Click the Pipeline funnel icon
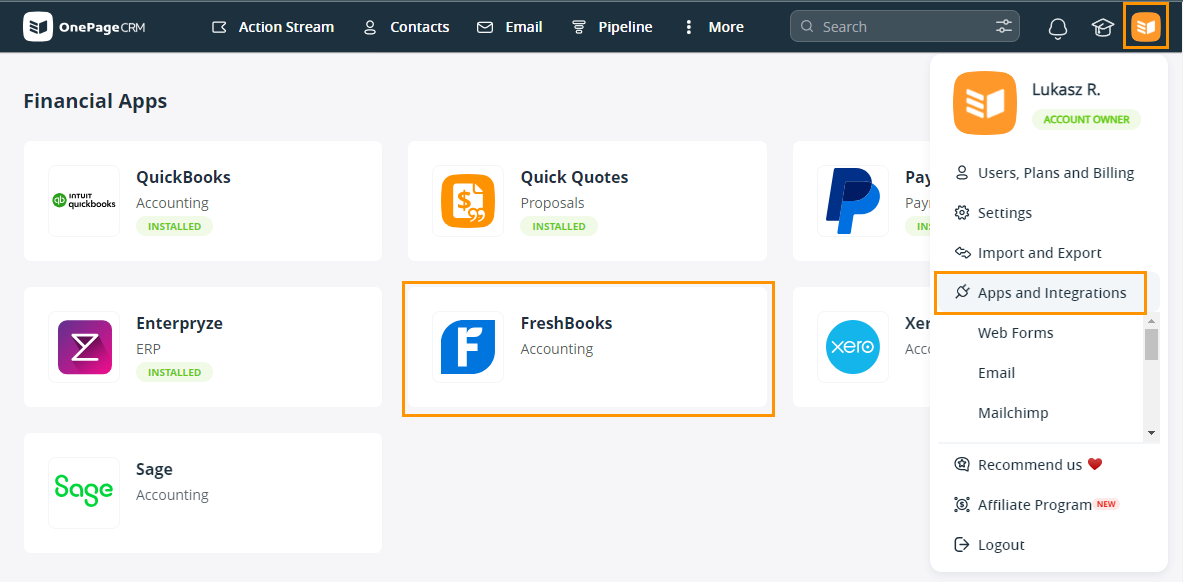This screenshot has height=582, width=1183. pos(579,27)
